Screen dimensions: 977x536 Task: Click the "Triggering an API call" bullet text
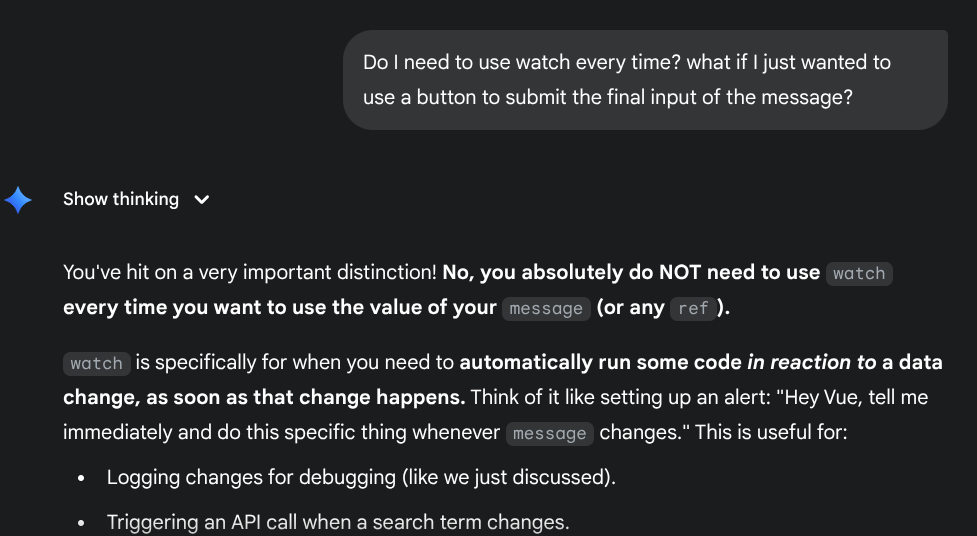tap(338, 521)
